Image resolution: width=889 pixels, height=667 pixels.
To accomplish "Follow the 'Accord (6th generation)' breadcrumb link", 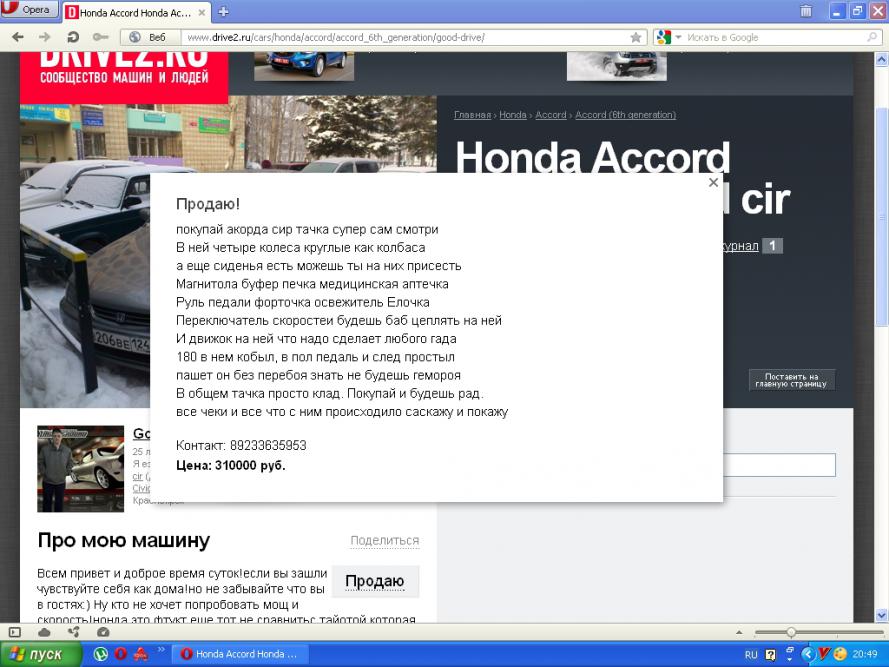I will click(625, 115).
